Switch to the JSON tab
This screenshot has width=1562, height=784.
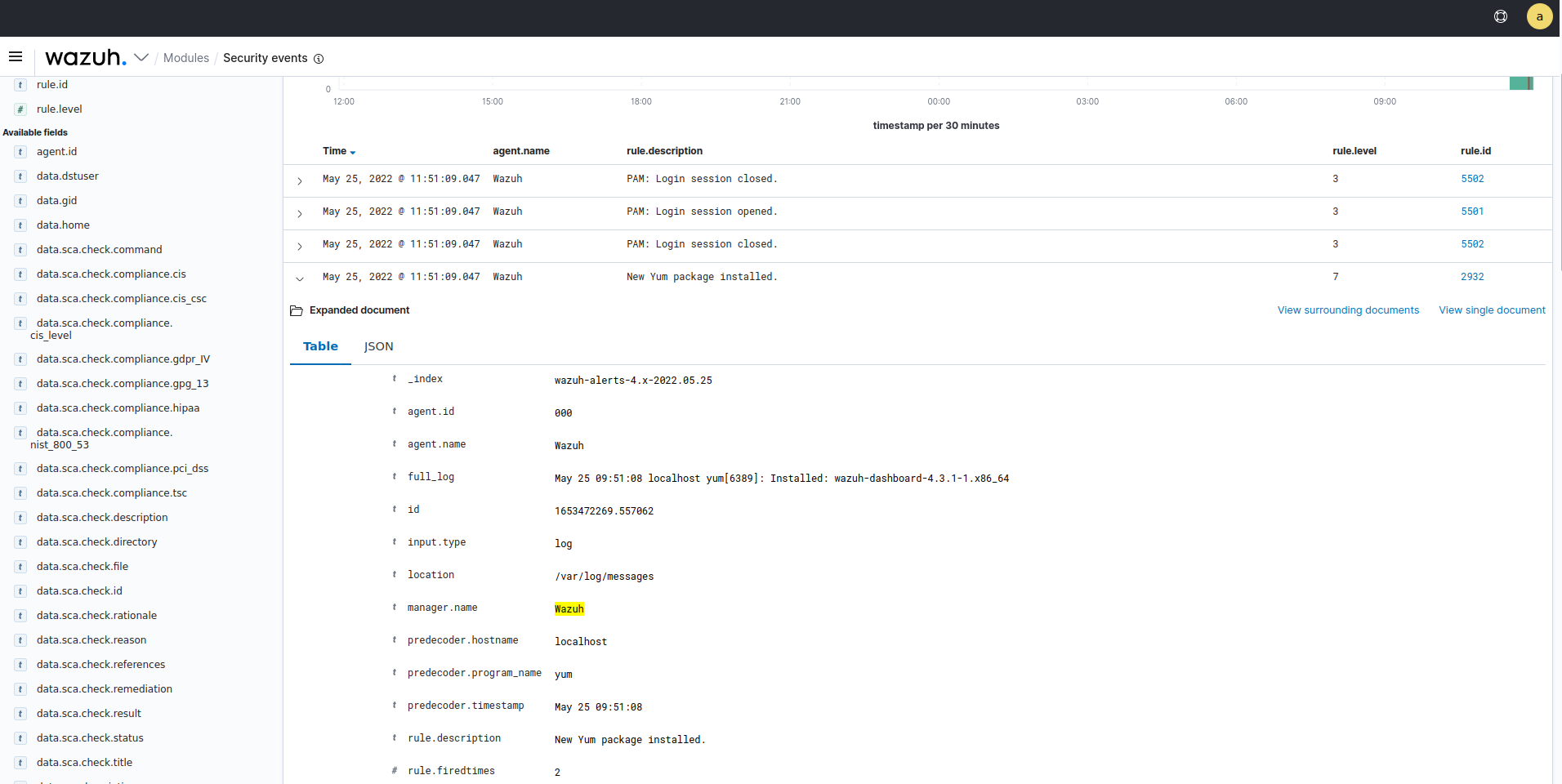tap(378, 346)
